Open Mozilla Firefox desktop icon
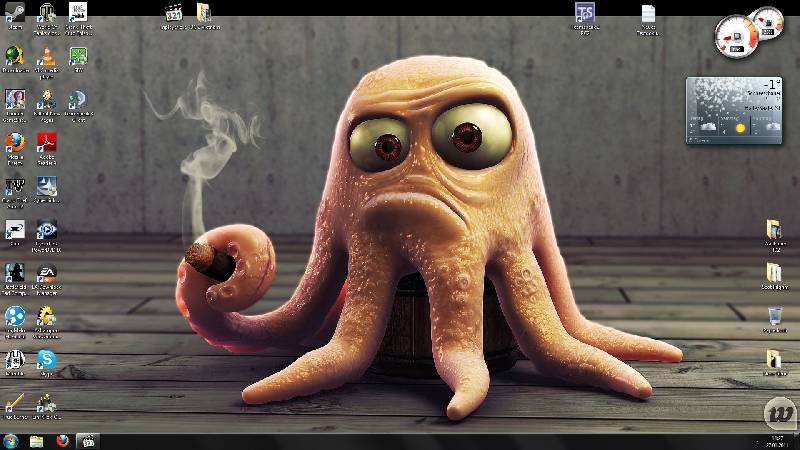 point(15,143)
